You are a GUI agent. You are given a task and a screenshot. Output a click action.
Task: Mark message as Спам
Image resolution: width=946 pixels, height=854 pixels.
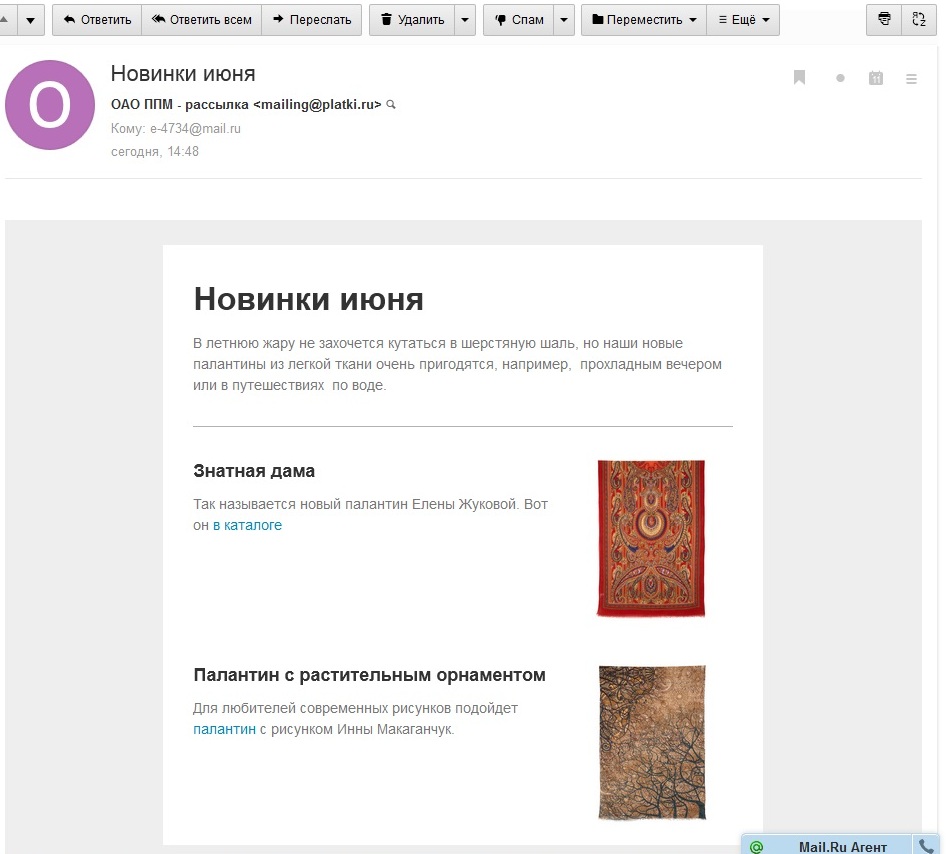tap(518, 20)
